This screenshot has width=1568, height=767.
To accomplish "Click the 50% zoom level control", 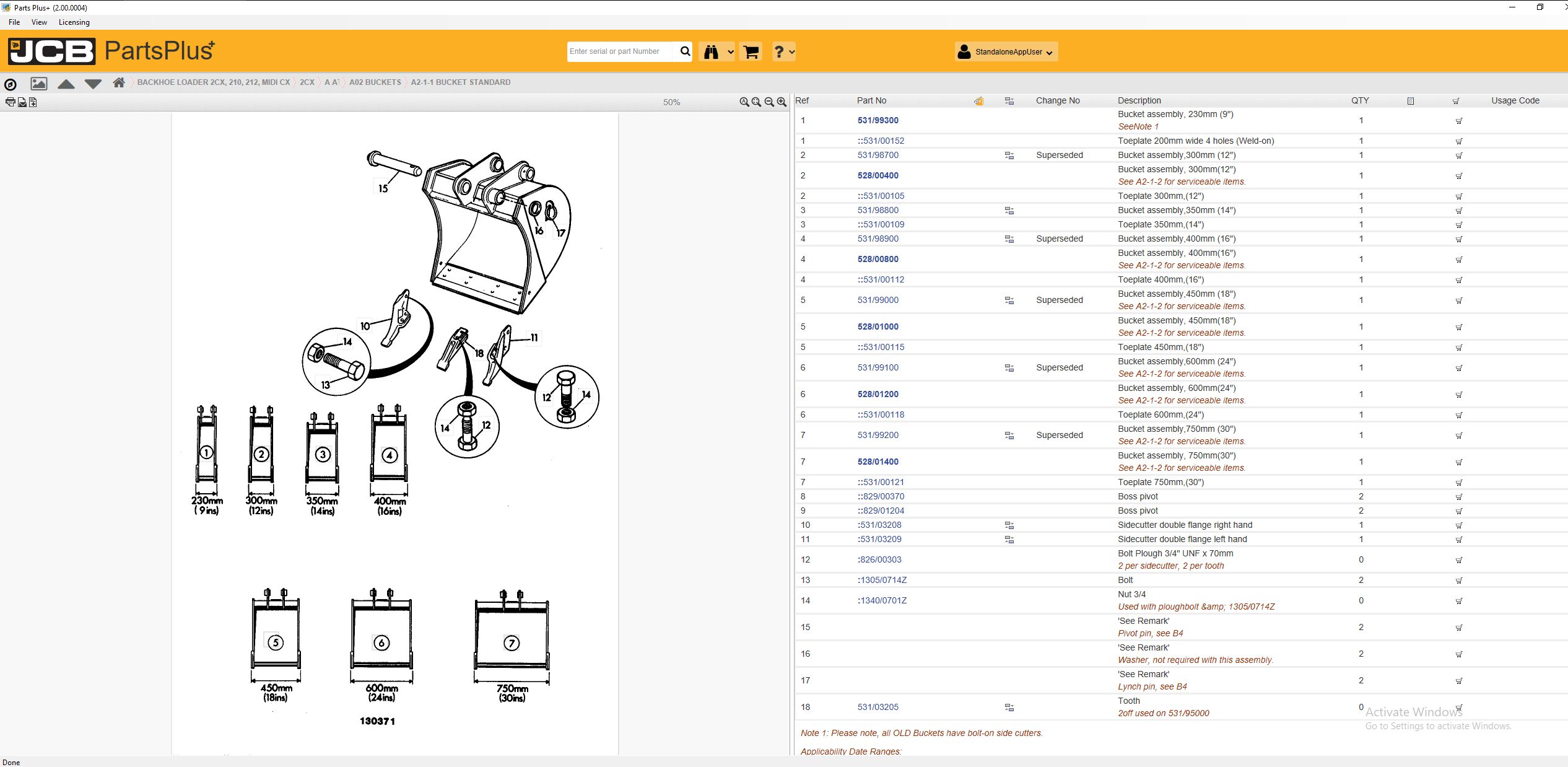I will tap(671, 102).
